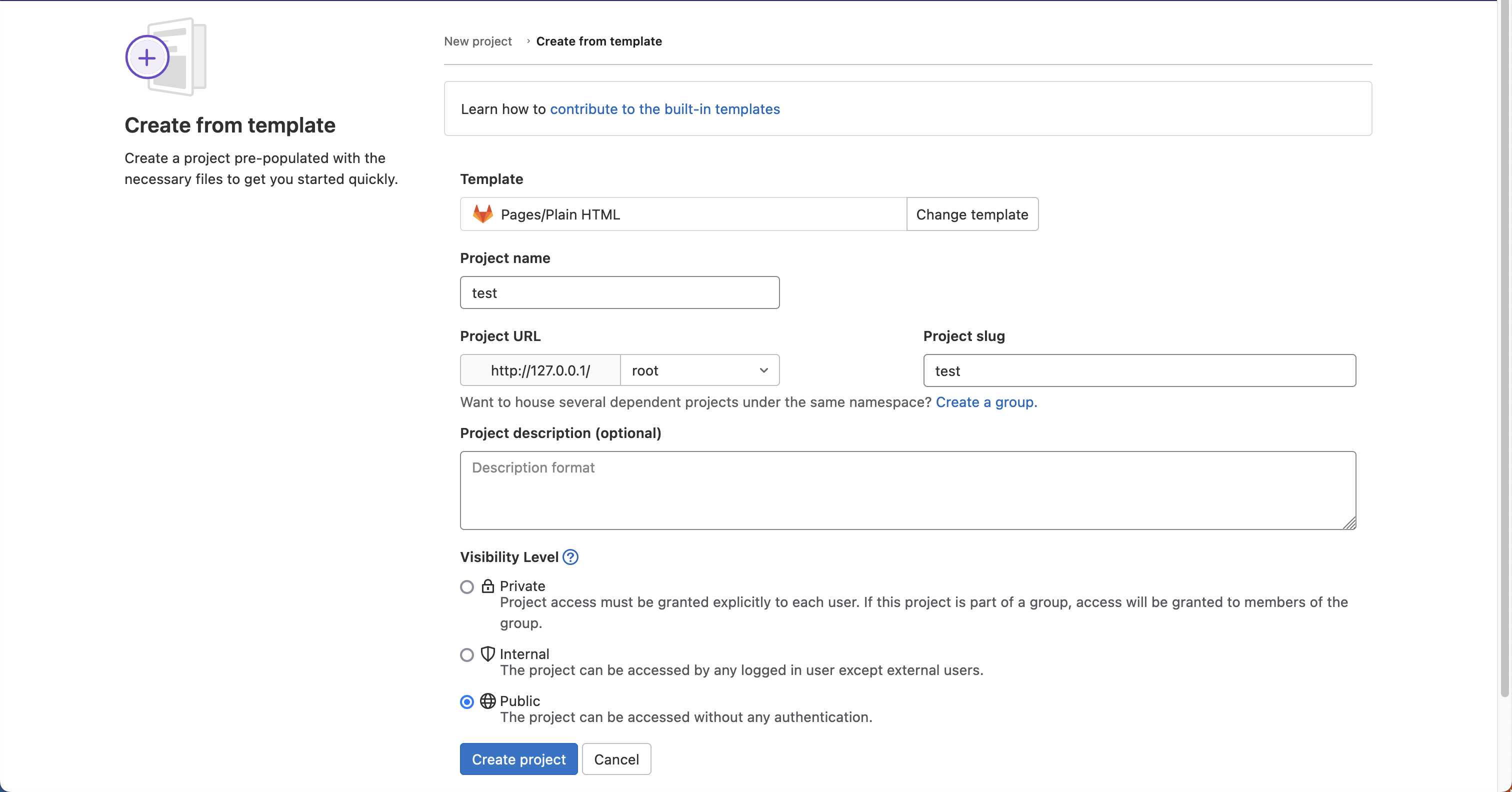Click the Create from template heading

point(229,125)
